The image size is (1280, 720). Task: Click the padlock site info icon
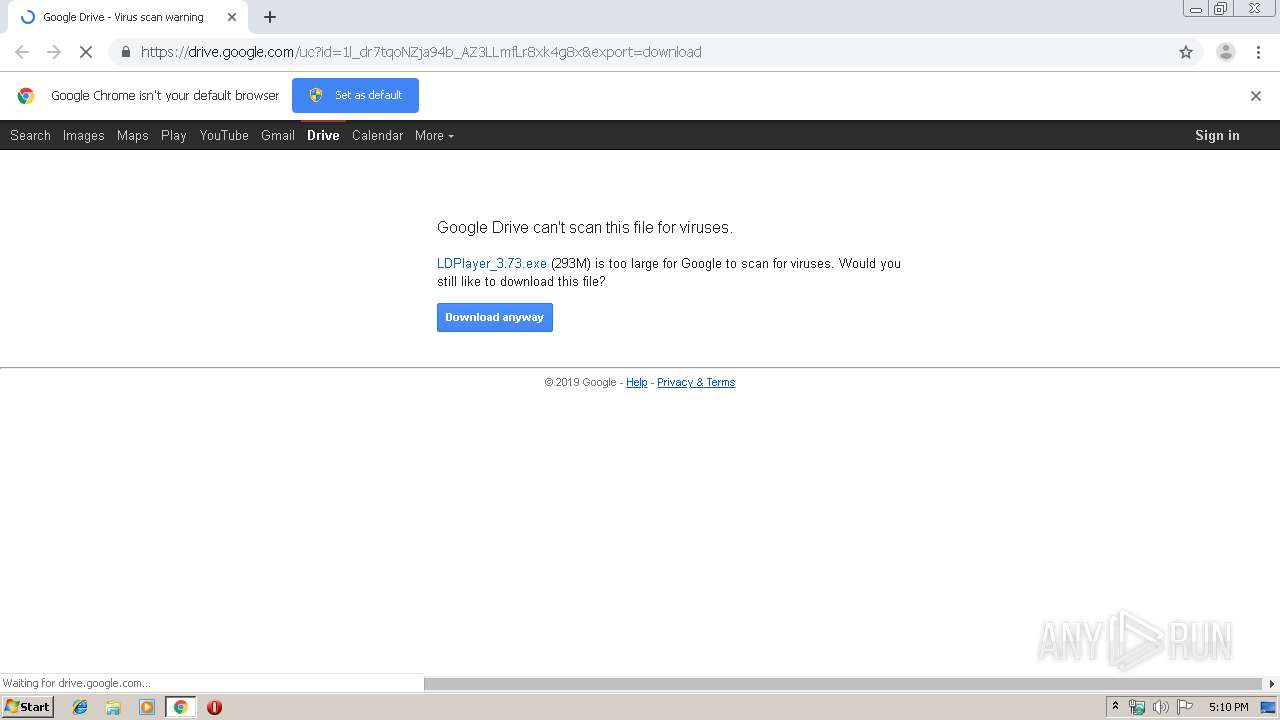click(x=125, y=52)
